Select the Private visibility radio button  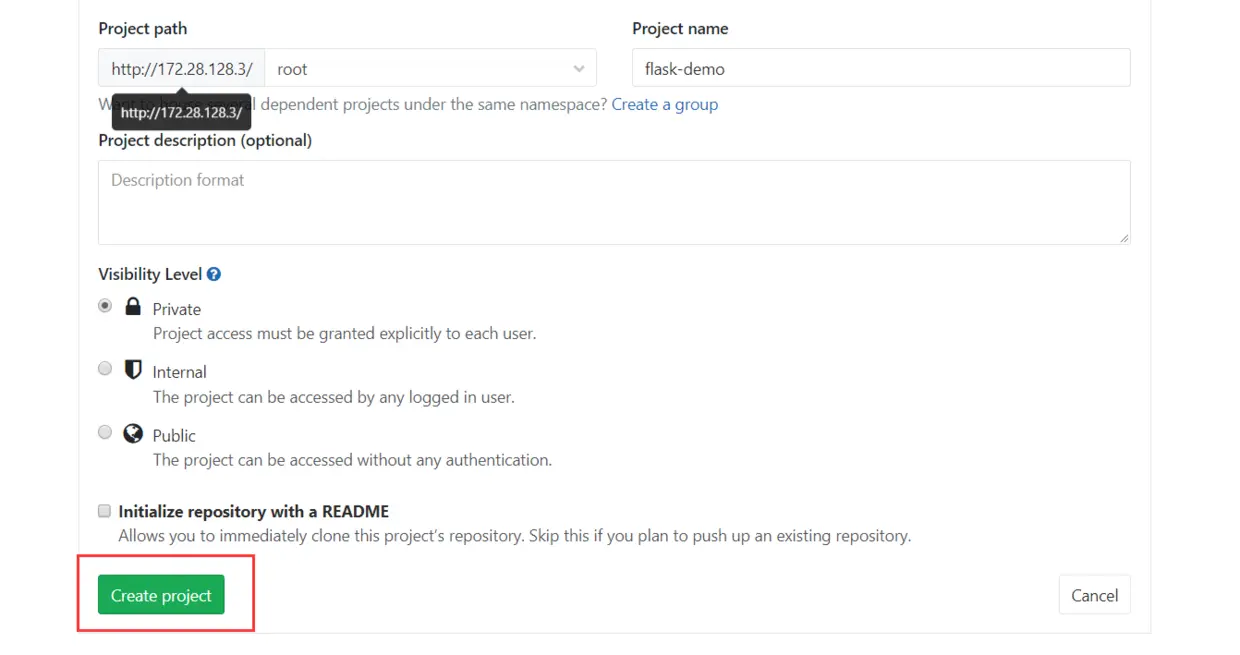(x=105, y=307)
